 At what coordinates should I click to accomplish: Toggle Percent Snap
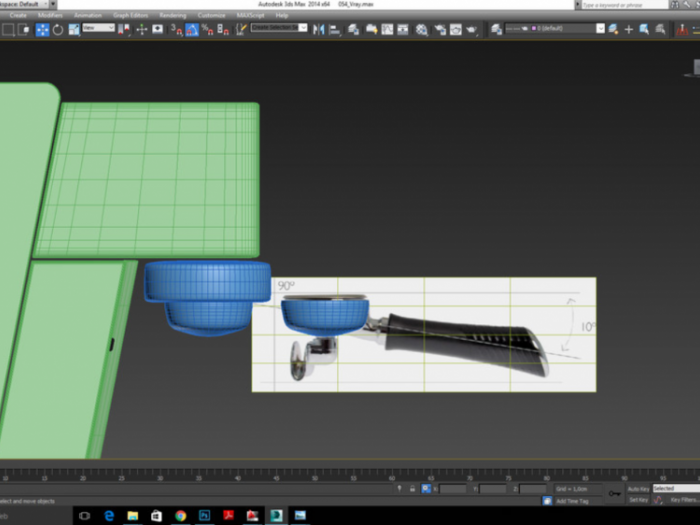click(x=207, y=30)
